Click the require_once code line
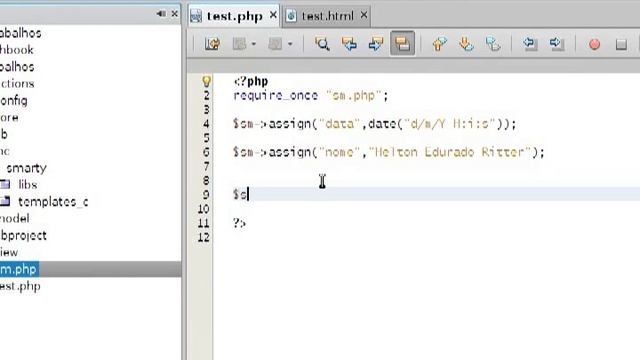Image resolution: width=640 pixels, height=360 pixels. (311, 96)
